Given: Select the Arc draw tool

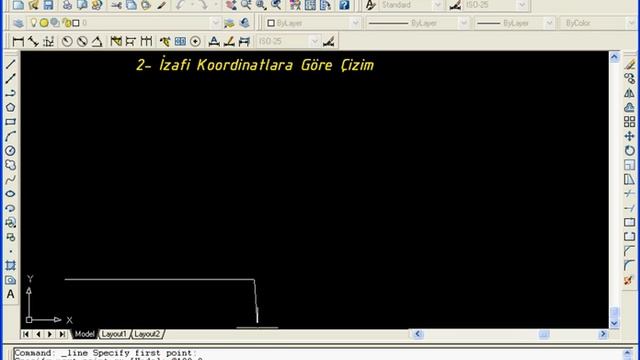Looking at the screenshot, I should point(11,136).
